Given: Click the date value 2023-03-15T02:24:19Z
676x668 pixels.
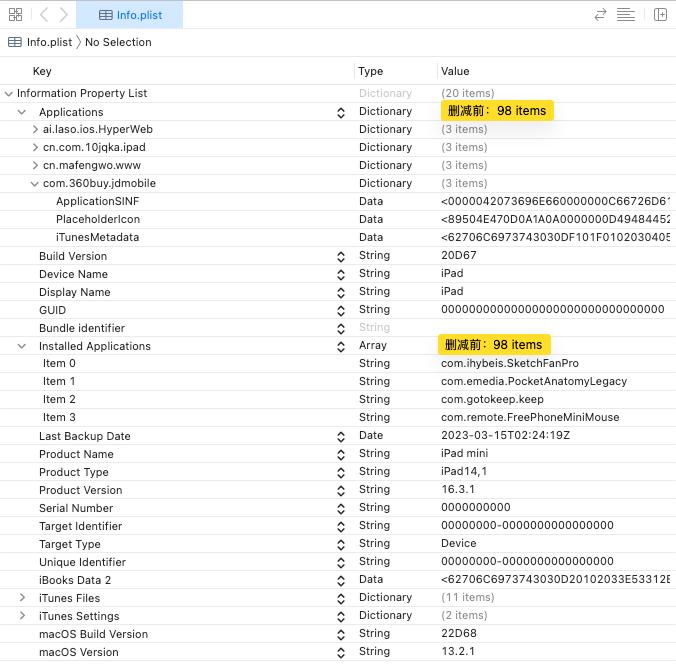Looking at the screenshot, I should 505,436.
